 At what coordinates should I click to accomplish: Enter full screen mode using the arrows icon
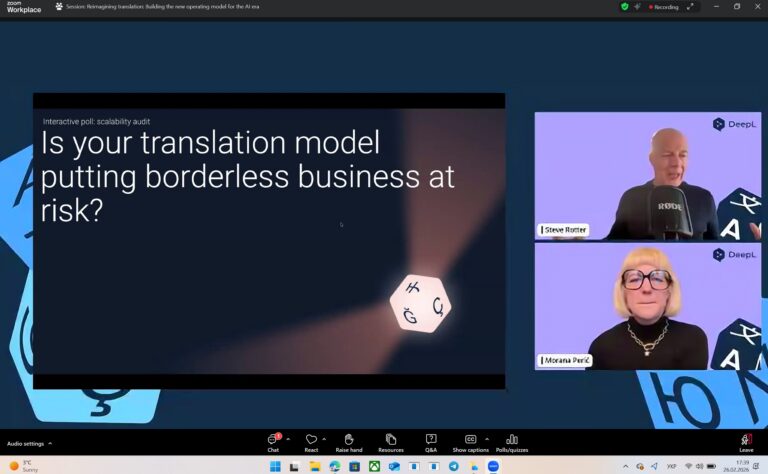click(x=690, y=6)
